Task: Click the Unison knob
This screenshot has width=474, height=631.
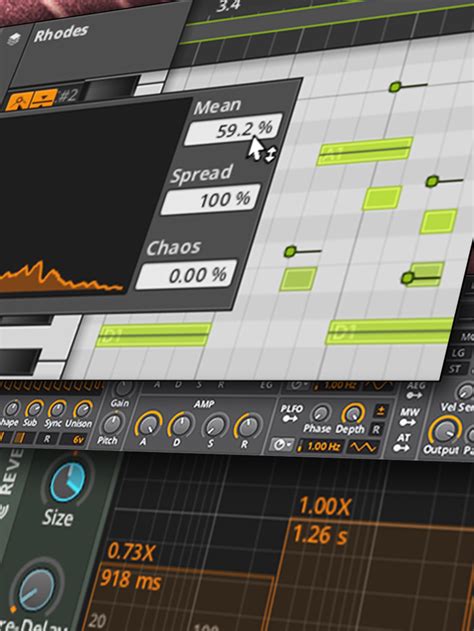Action: (82, 408)
